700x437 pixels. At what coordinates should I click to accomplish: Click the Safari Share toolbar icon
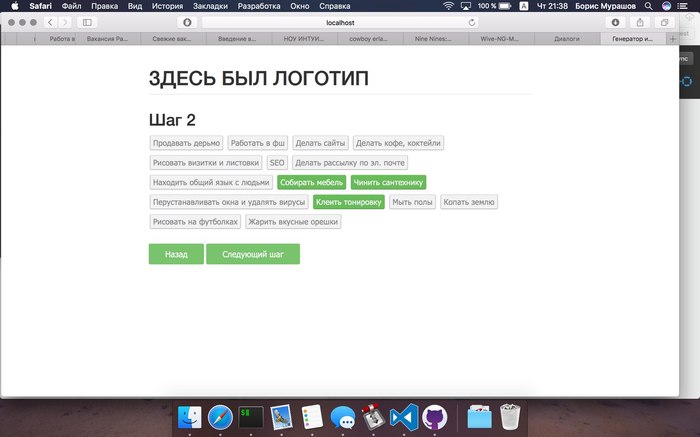[638, 21]
